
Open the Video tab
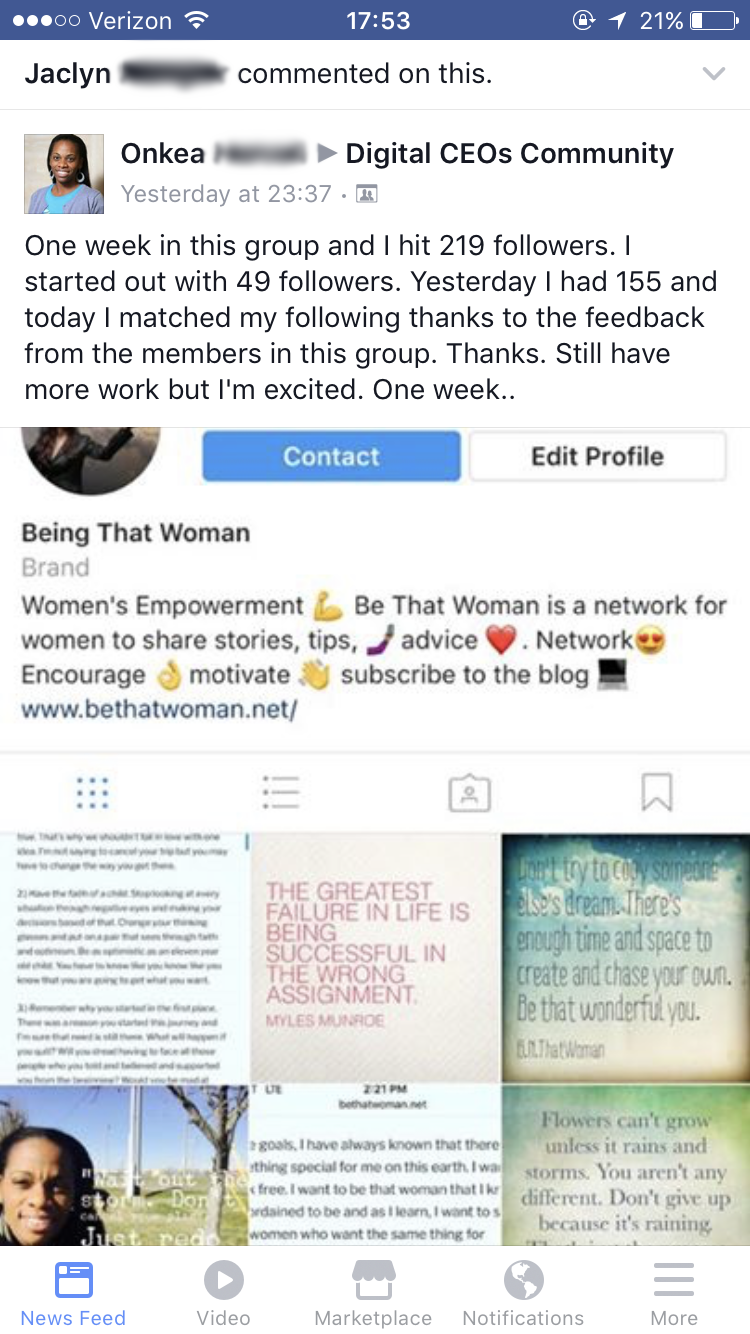coord(223,1294)
